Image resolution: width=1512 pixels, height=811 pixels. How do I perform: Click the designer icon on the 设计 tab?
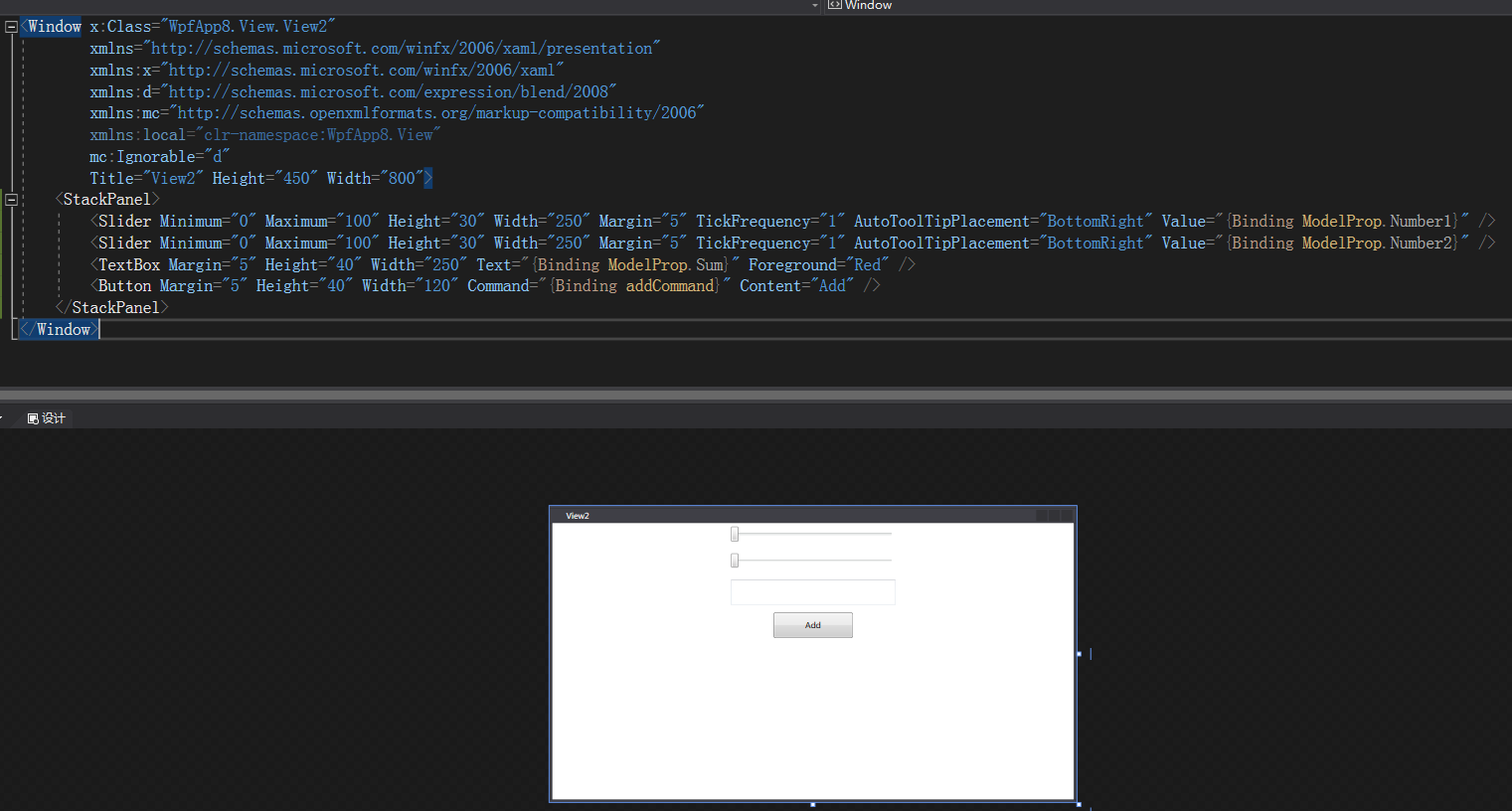pyautogui.click(x=33, y=418)
